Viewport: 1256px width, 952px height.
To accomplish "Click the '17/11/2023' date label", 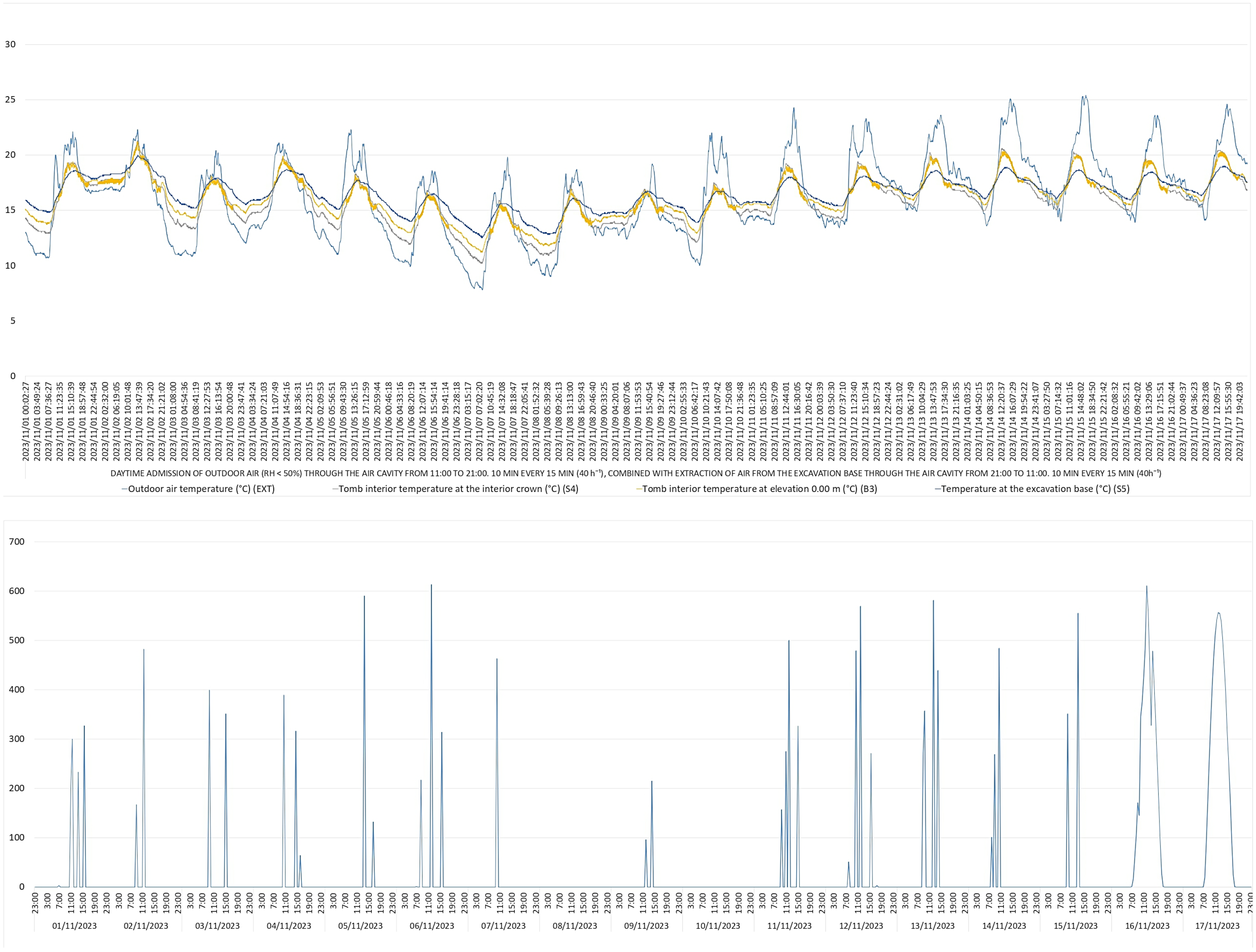I will (x=1217, y=926).
